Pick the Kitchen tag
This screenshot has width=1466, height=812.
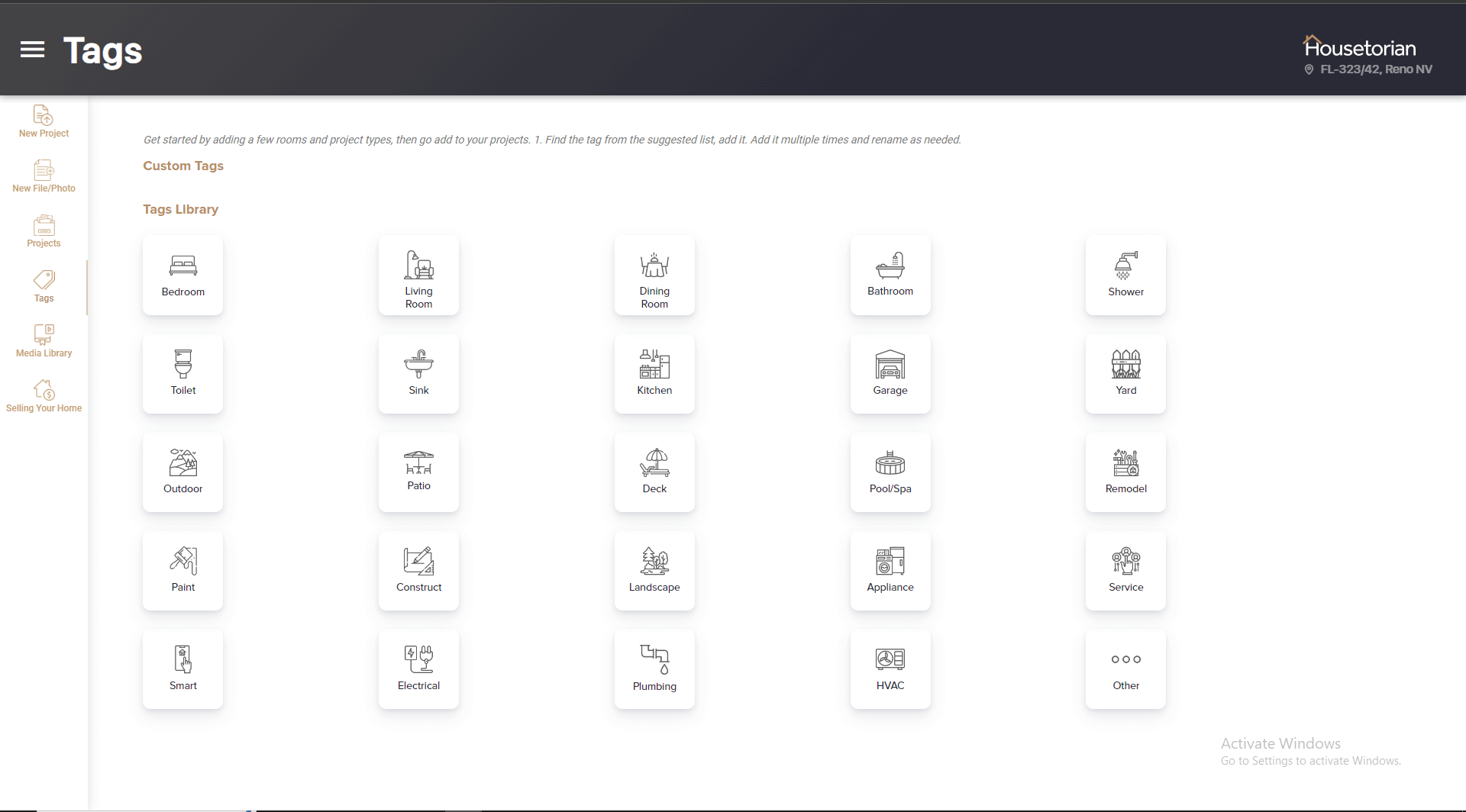tap(654, 373)
